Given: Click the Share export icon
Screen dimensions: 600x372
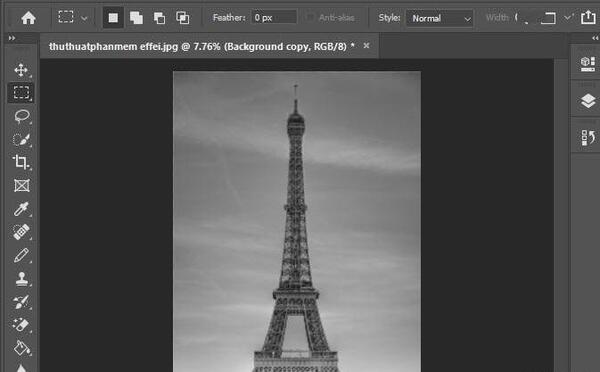Looking at the screenshot, I should [x=589, y=17].
